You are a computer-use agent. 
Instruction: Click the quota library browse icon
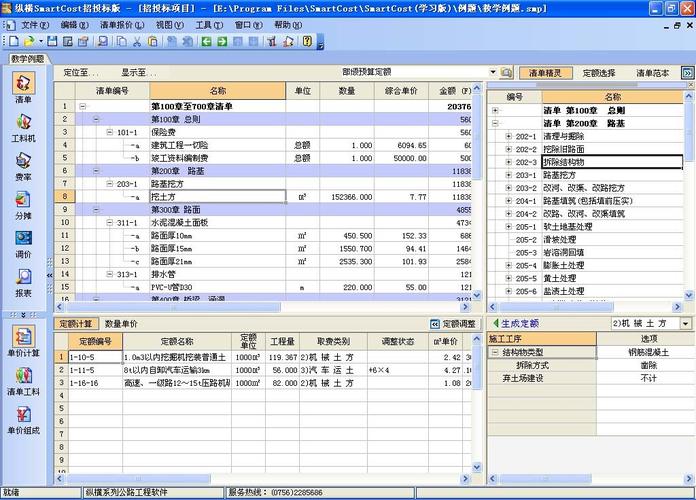point(506,72)
